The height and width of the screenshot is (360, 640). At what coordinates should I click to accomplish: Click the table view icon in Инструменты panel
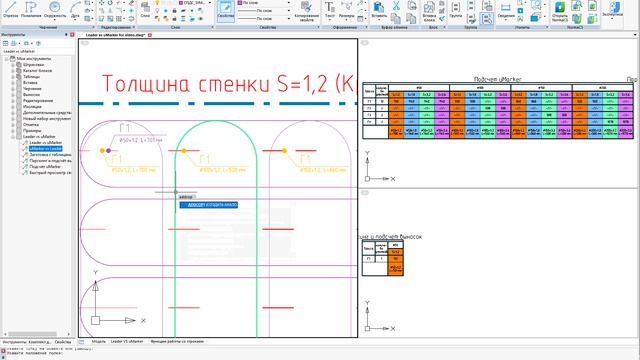tap(5, 43)
